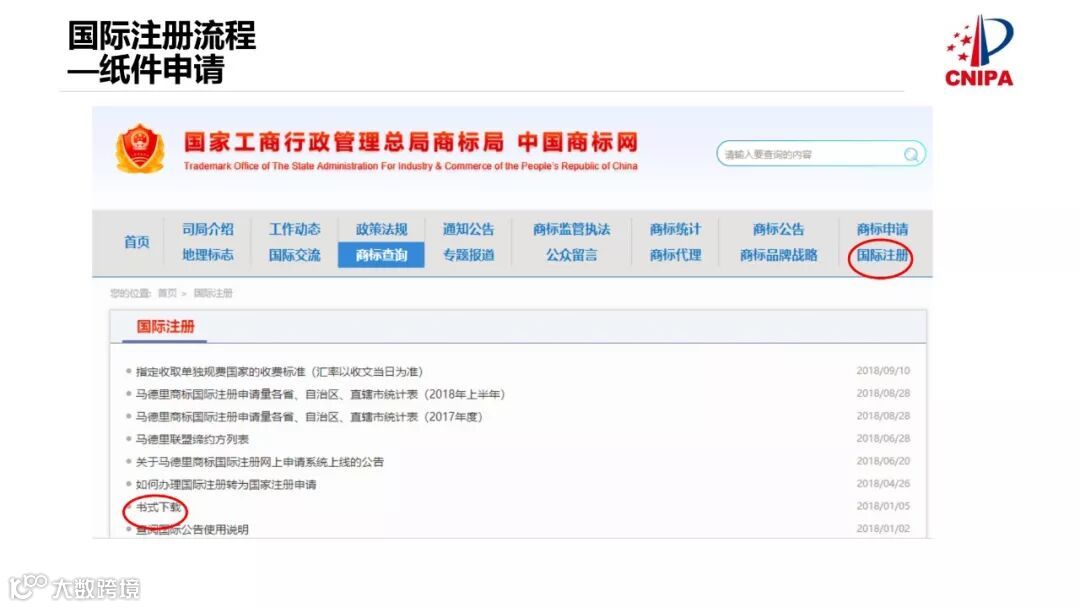Go to 商标监管执法 section
Screen dimensions: 1080x608
[x=572, y=229]
